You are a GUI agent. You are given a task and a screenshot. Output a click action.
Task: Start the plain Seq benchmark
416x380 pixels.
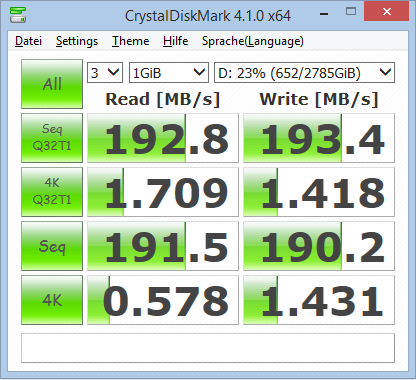(52, 246)
